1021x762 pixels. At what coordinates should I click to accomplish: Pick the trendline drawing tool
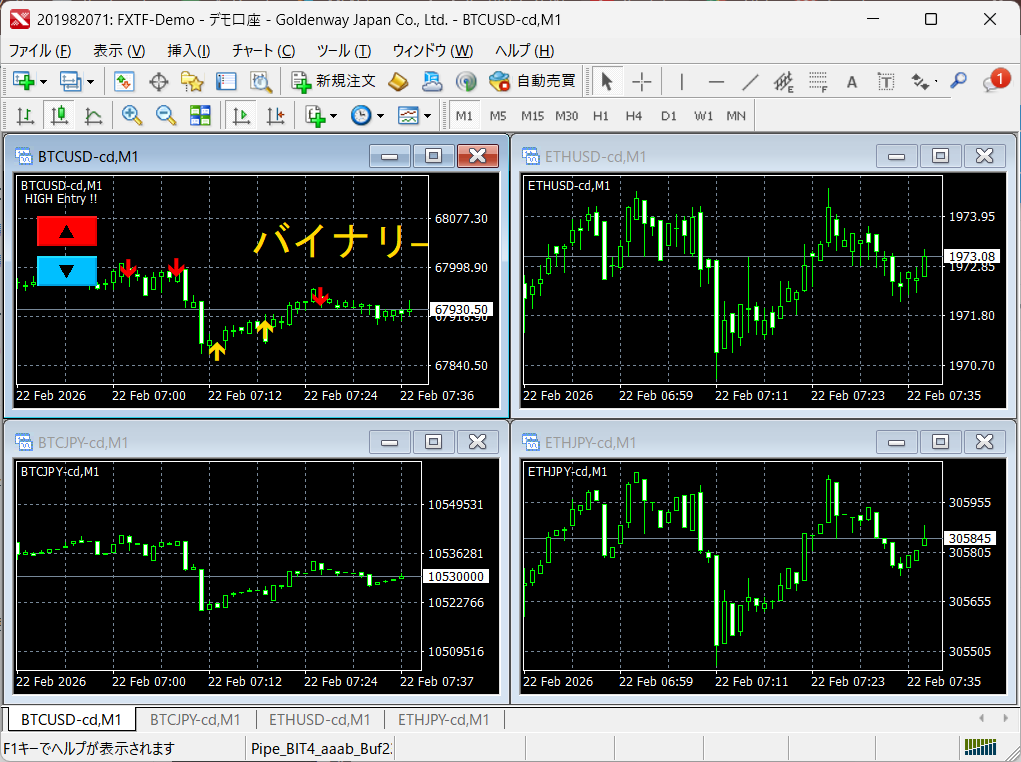(750, 81)
